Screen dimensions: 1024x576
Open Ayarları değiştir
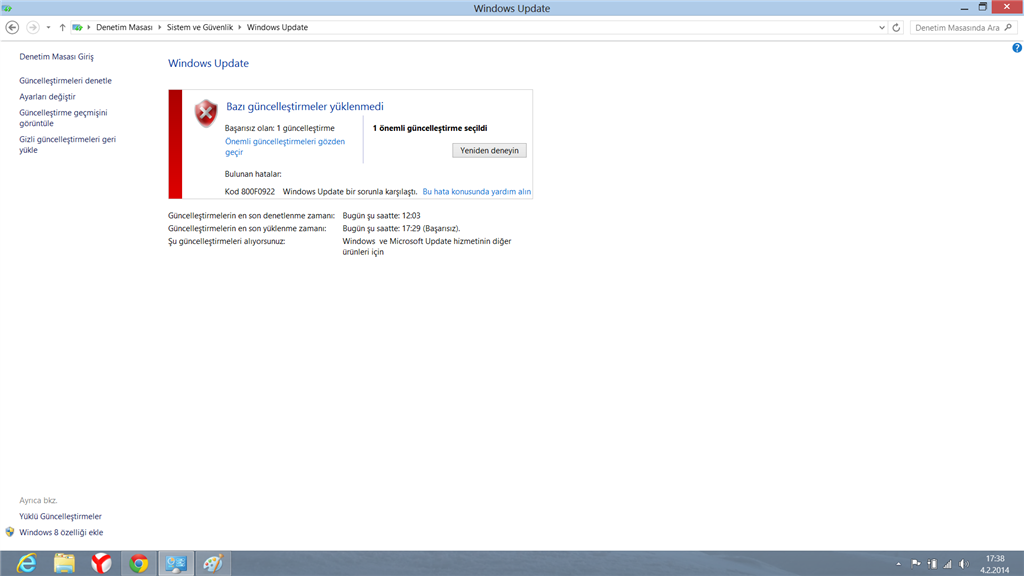coord(47,97)
